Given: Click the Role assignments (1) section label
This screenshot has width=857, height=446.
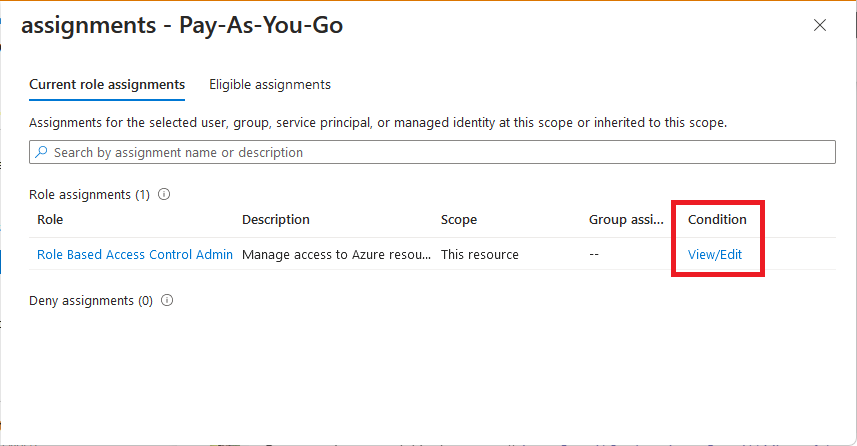Looking at the screenshot, I should [x=89, y=195].
